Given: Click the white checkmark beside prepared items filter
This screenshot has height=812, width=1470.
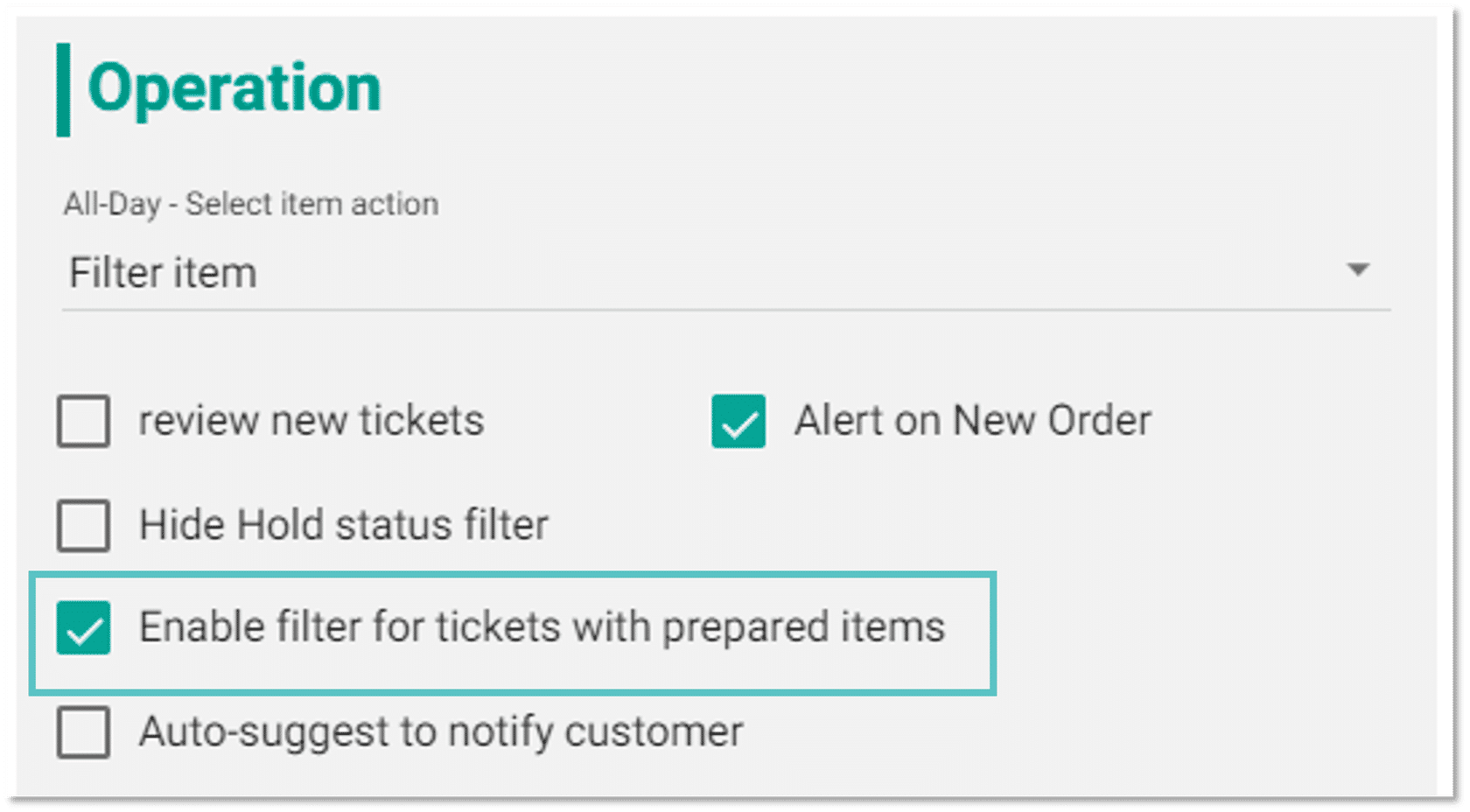Looking at the screenshot, I should tap(84, 632).
